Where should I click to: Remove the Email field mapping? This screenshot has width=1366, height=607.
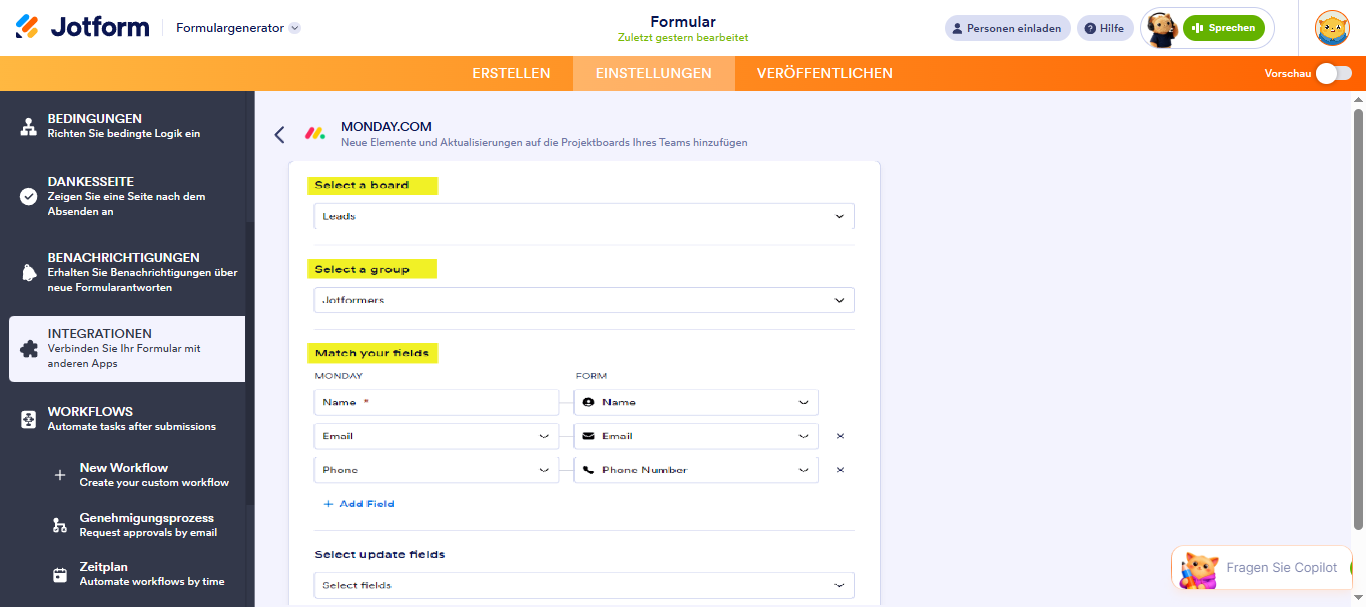(x=840, y=436)
